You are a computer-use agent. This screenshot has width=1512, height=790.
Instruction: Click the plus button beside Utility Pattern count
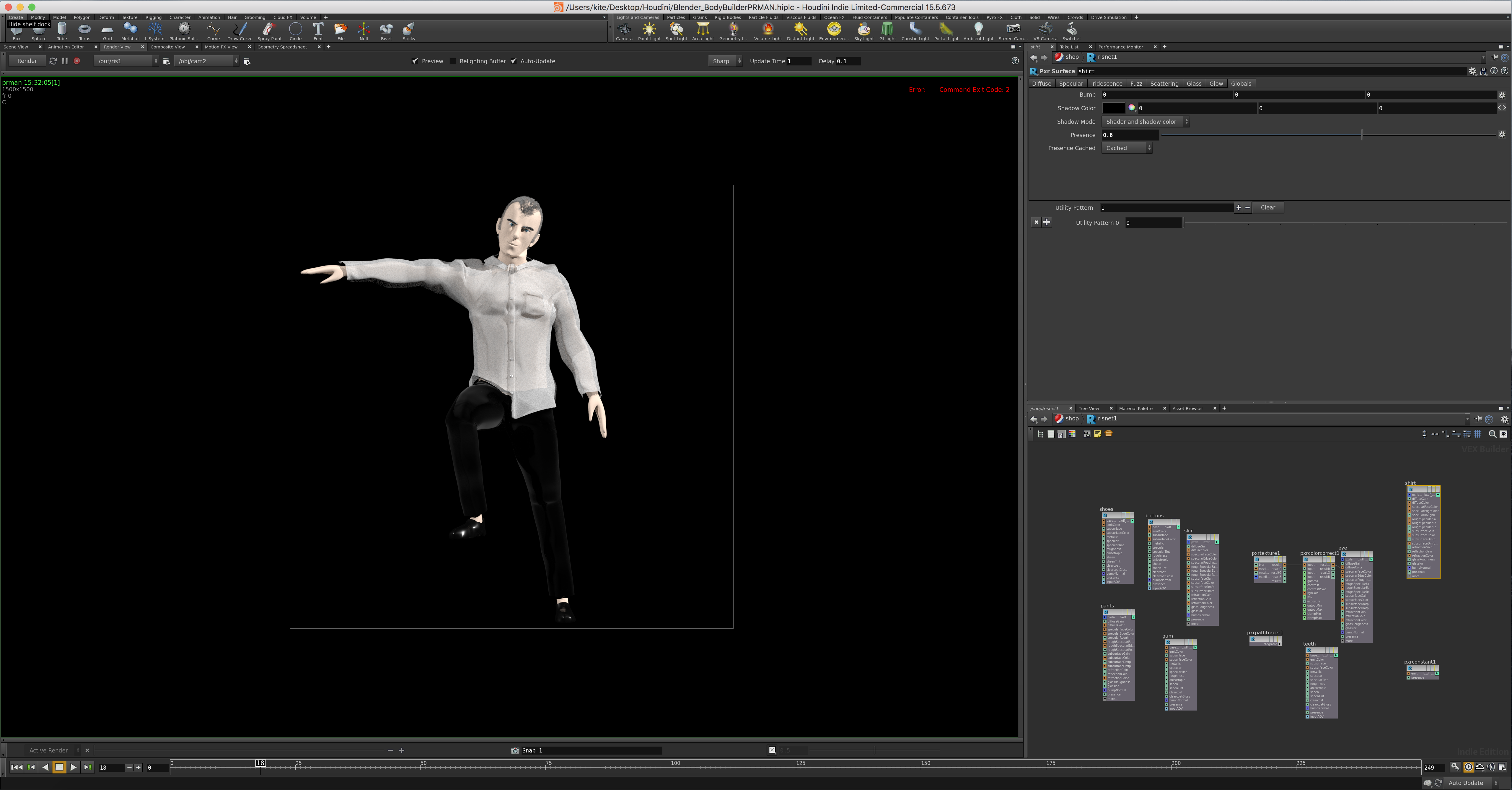[x=1238, y=207]
